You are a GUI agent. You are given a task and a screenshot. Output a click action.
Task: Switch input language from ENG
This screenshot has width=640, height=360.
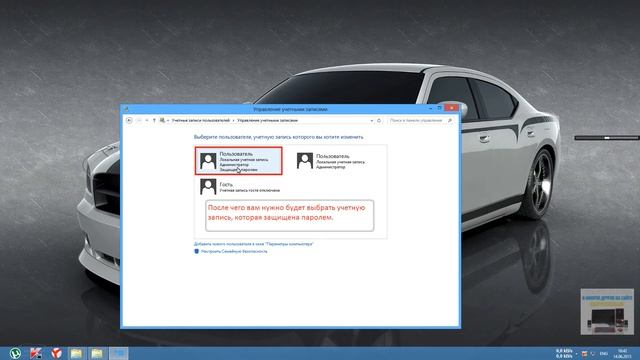click(x=604, y=353)
